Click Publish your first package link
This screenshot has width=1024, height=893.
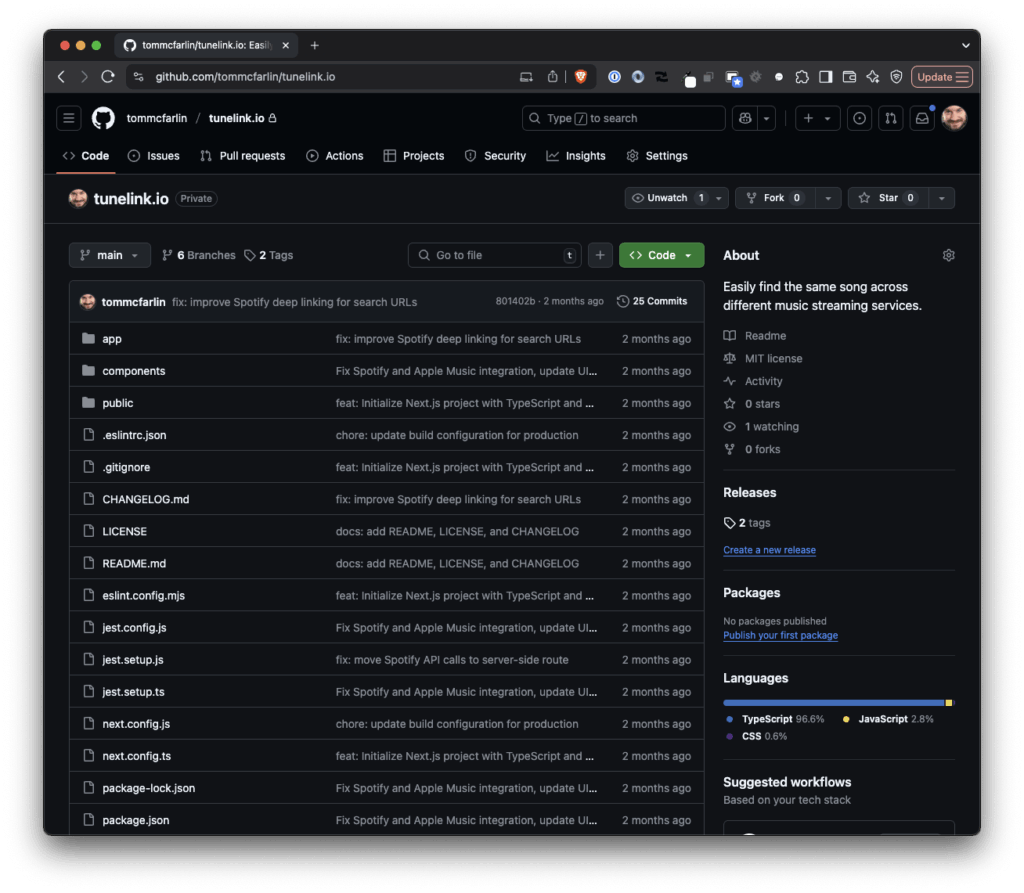click(x=780, y=636)
